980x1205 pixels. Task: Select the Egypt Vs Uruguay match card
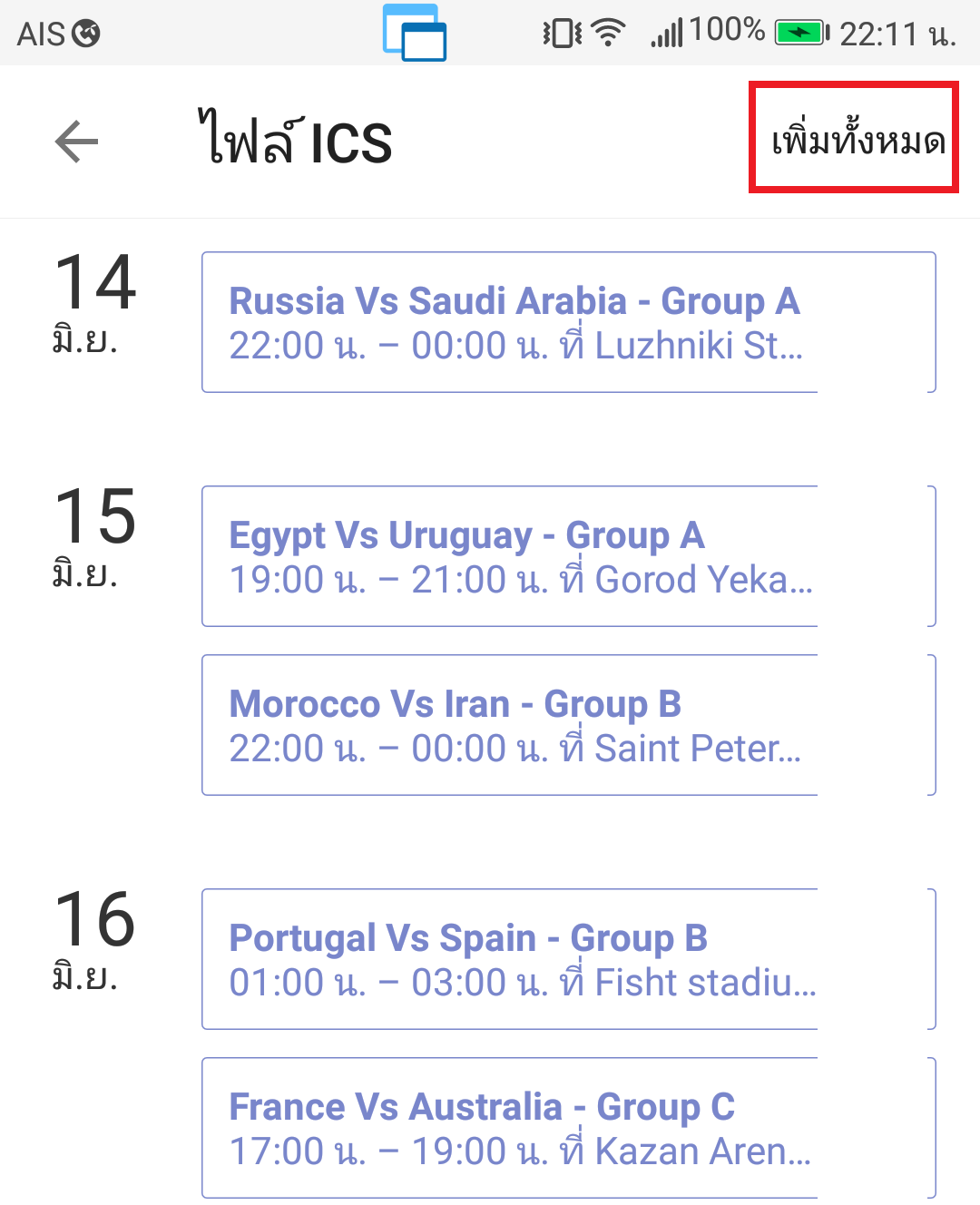tap(568, 556)
